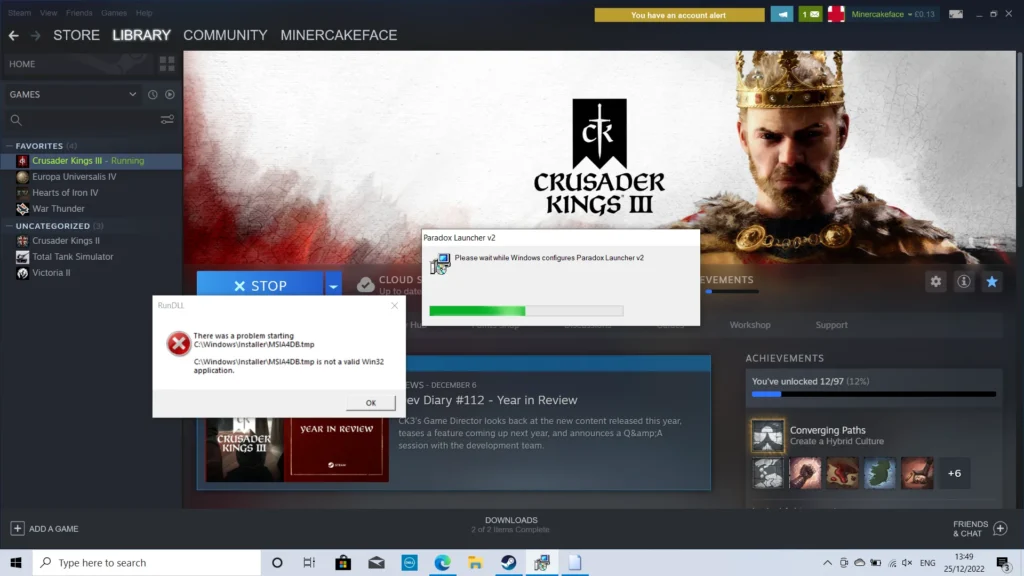1024x576 pixels.
Task: Click the Windows taskbar search box
Action: pos(147,562)
